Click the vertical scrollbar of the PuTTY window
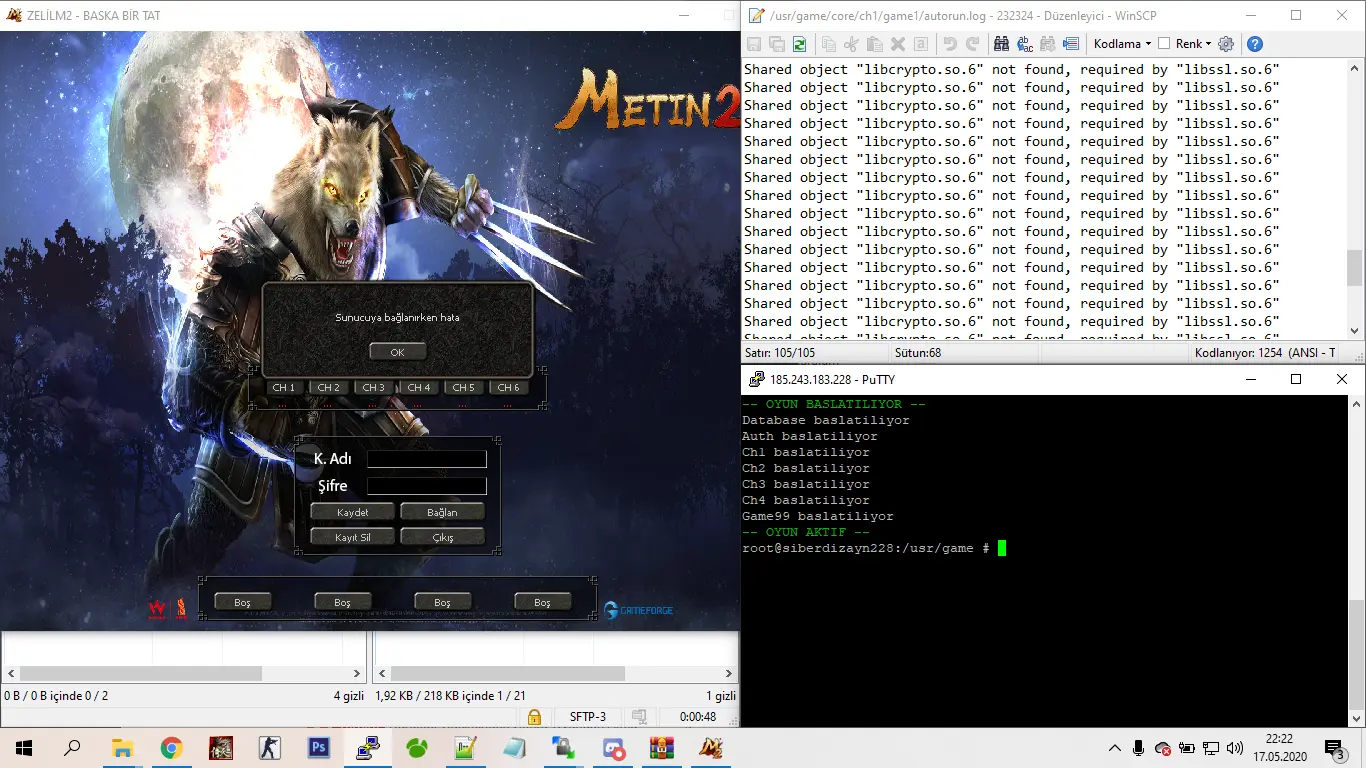This screenshot has width=1366, height=768. pyautogui.click(x=1356, y=560)
